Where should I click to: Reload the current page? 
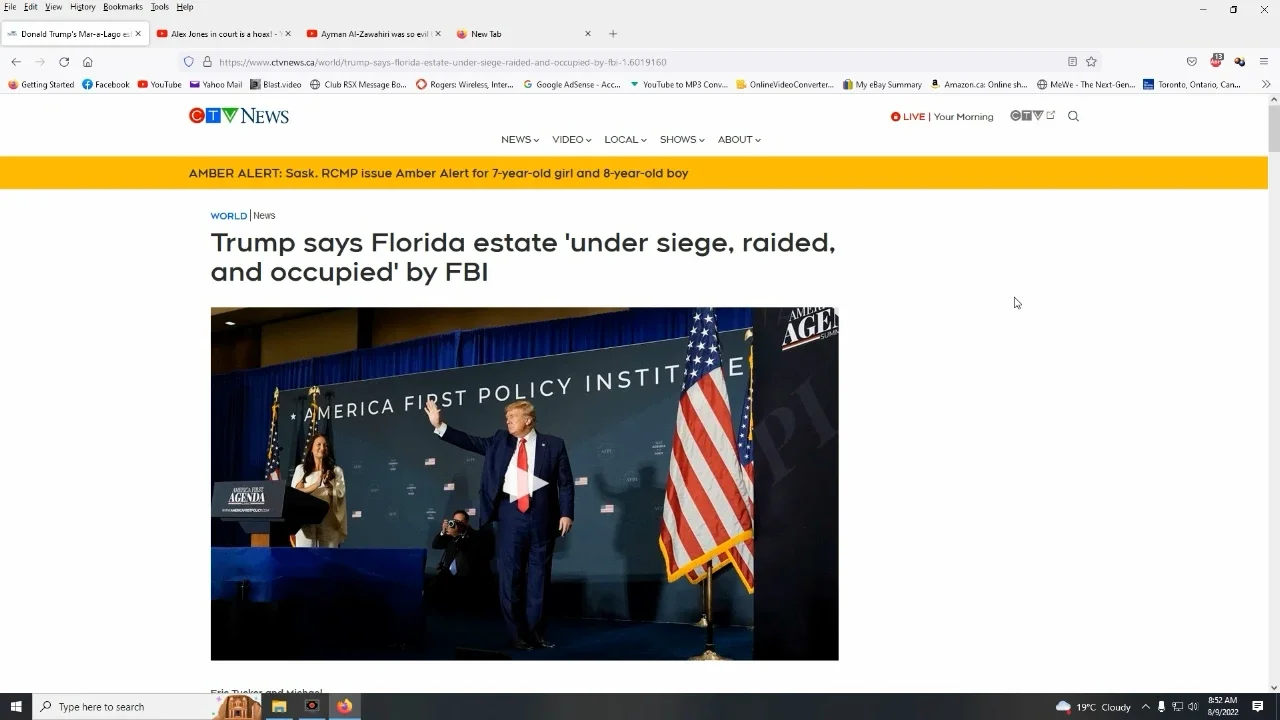tap(64, 62)
